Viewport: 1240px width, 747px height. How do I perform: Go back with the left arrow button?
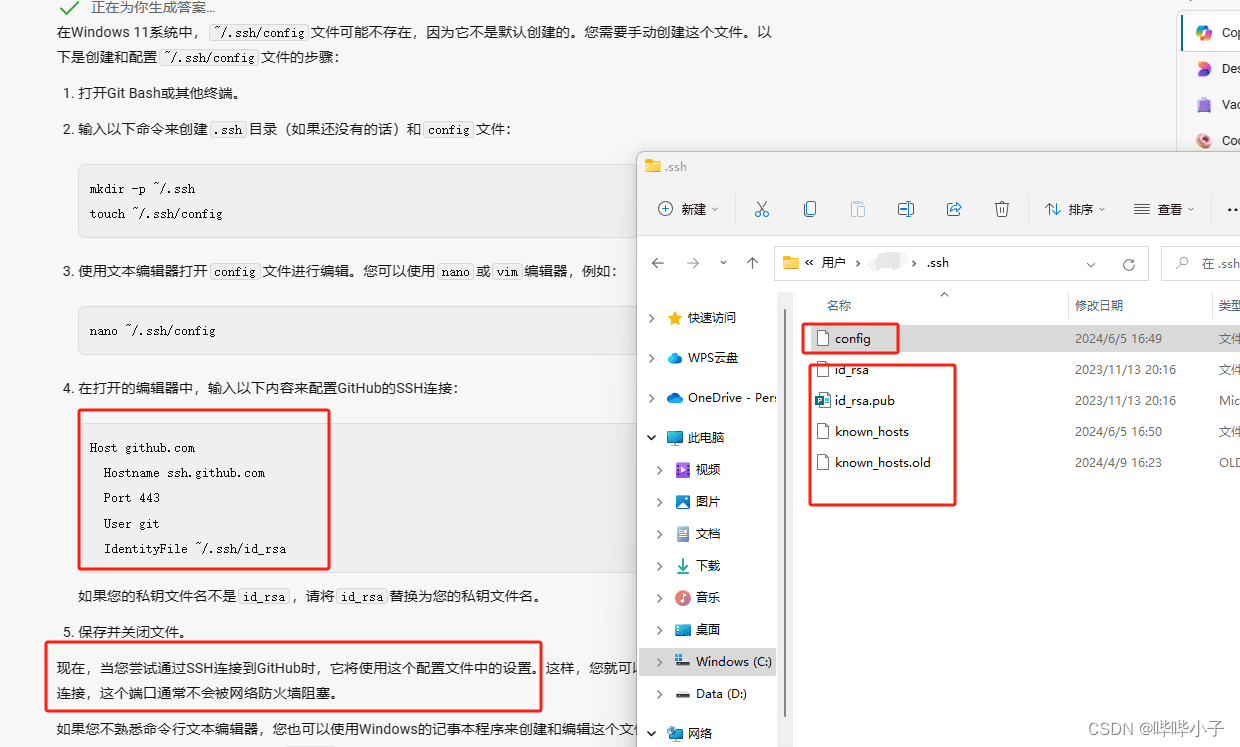click(x=658, y=263)
